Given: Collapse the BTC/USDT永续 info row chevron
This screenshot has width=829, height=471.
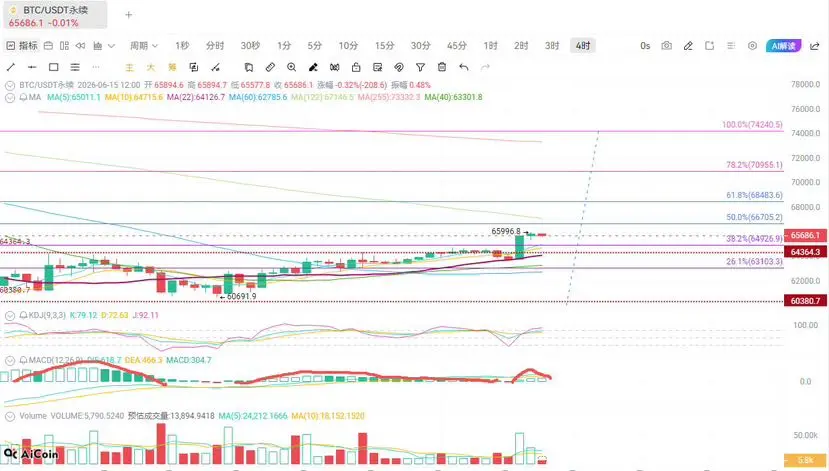Looking at the screenshot, I should [10, 85].
